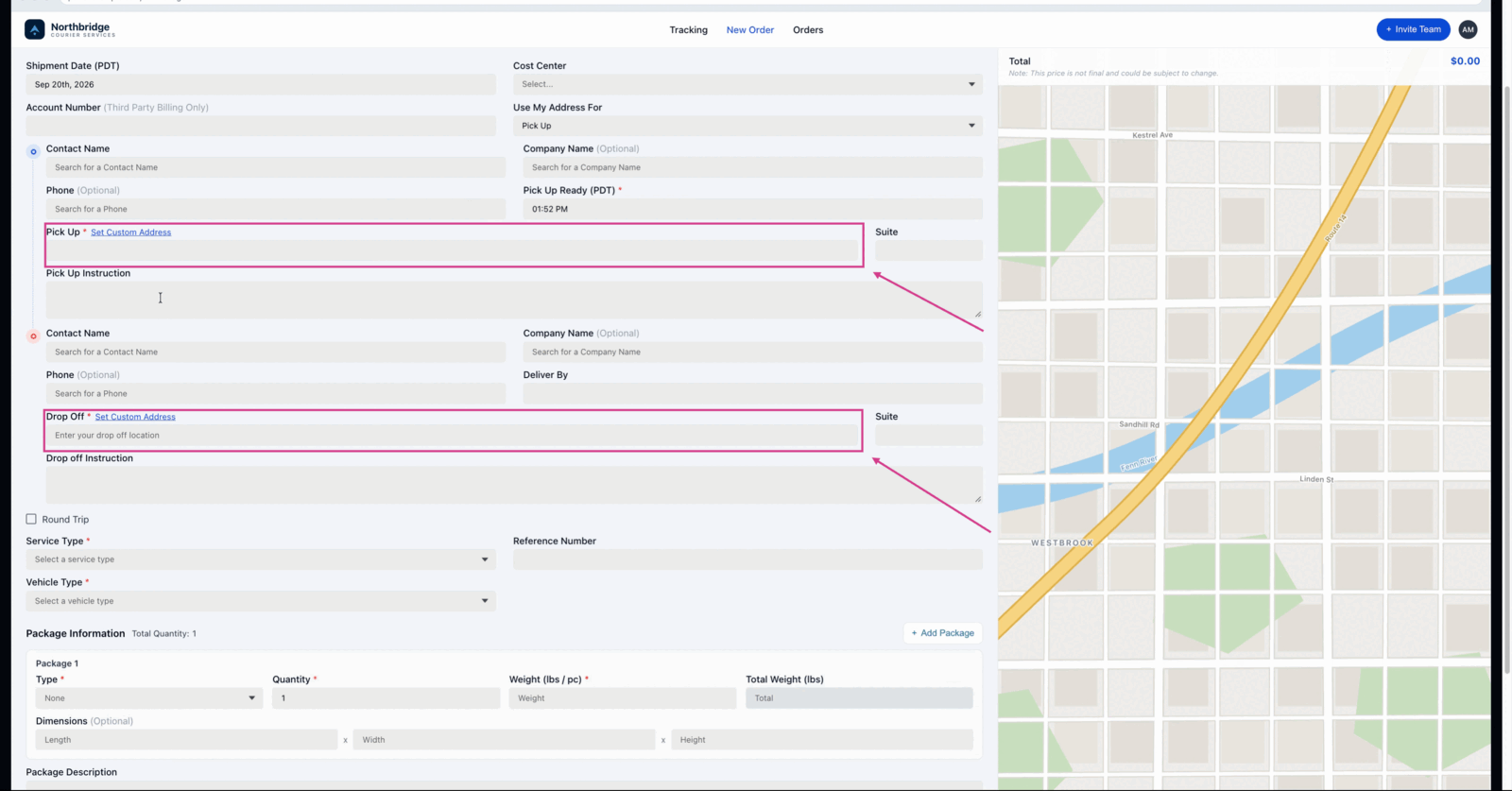This screenshot has height=791, width=1512.
Task: Go to the Tracking tab
Action: coord(688,30)
